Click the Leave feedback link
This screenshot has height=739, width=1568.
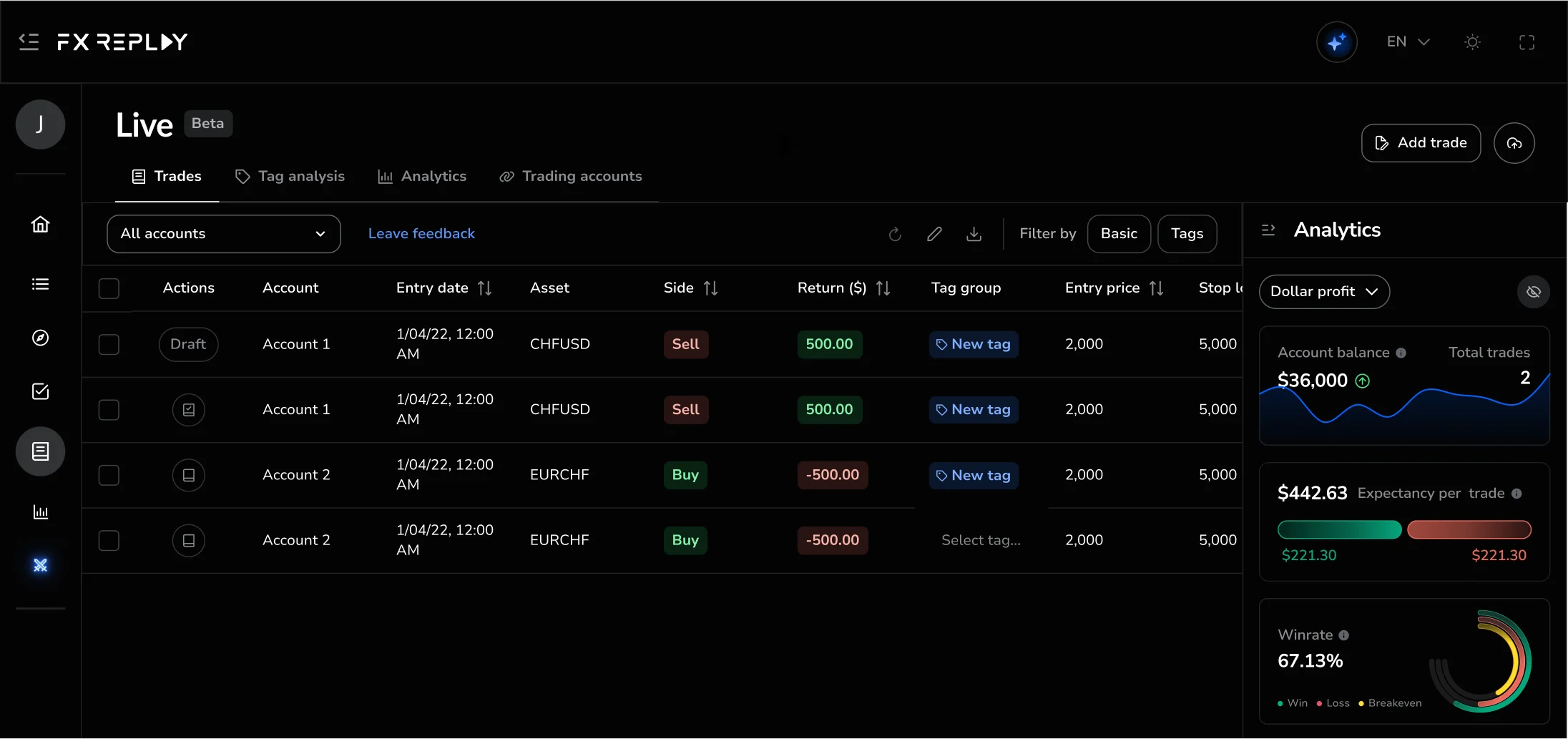coord(421,234)
